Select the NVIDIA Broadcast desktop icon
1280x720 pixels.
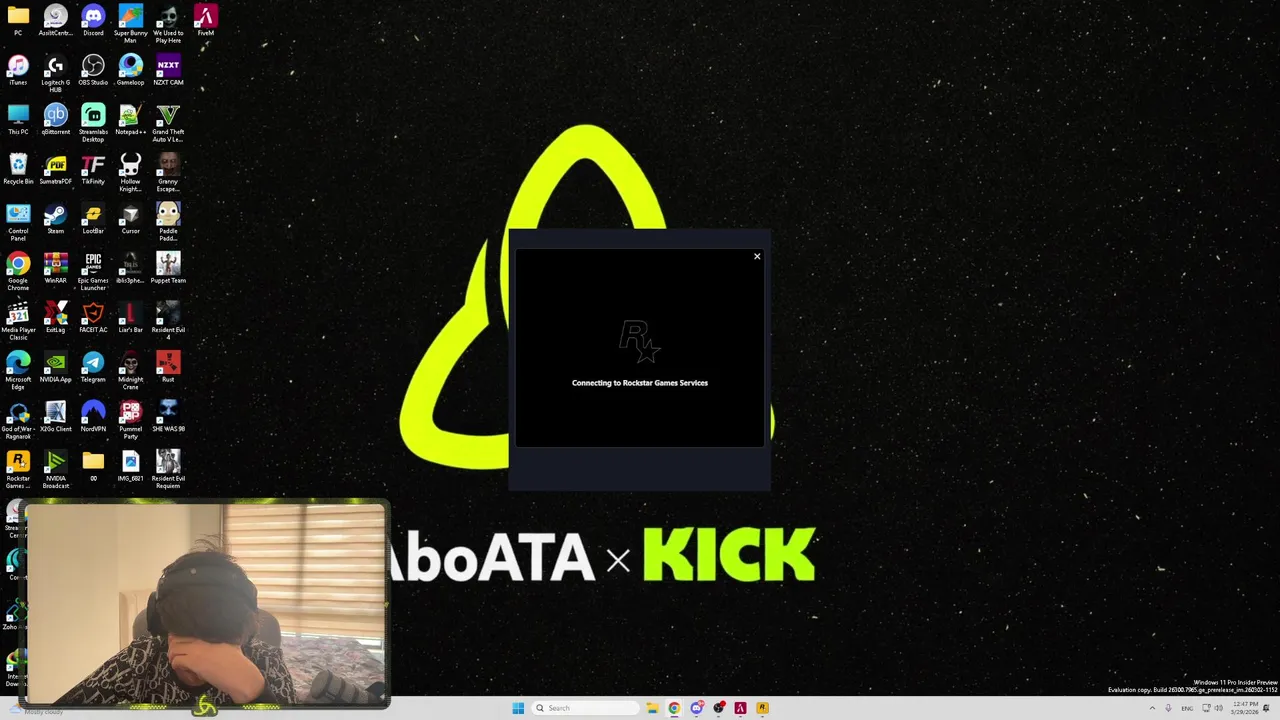(56, 470)
